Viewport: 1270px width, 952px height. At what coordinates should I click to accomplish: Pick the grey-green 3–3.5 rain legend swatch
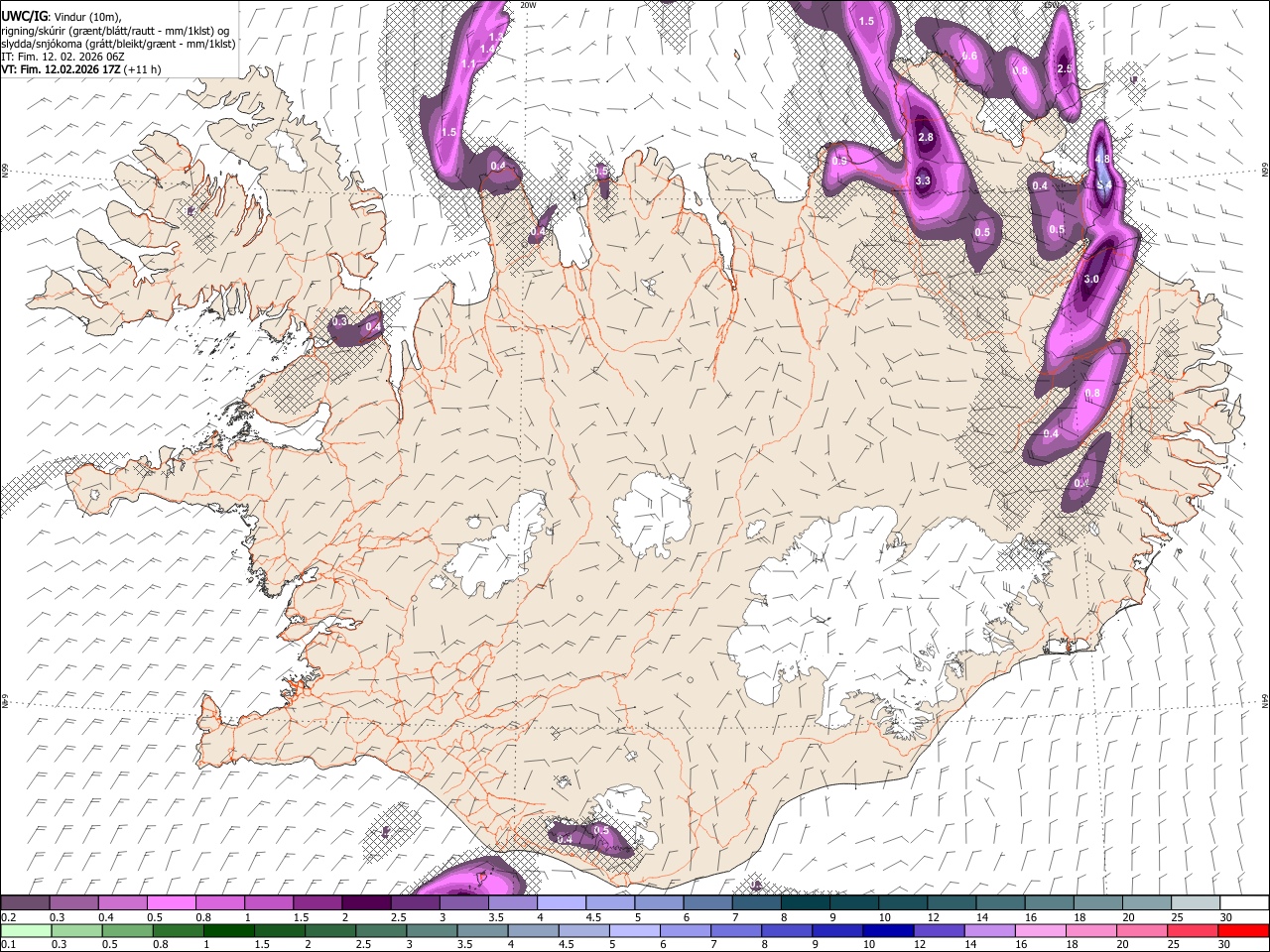click(x=432, y=930)
